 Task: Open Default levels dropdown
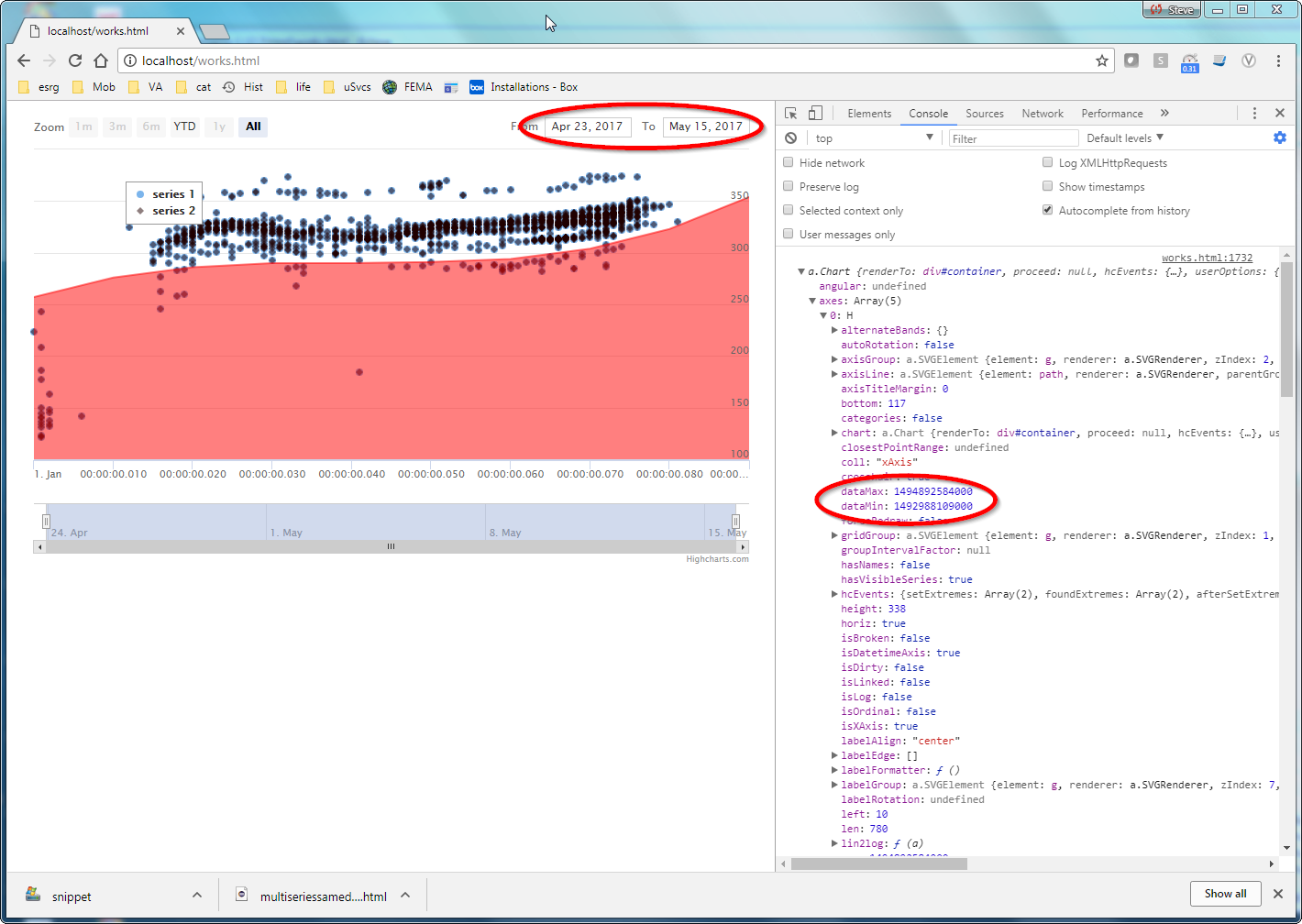(x=1125, y=138)
